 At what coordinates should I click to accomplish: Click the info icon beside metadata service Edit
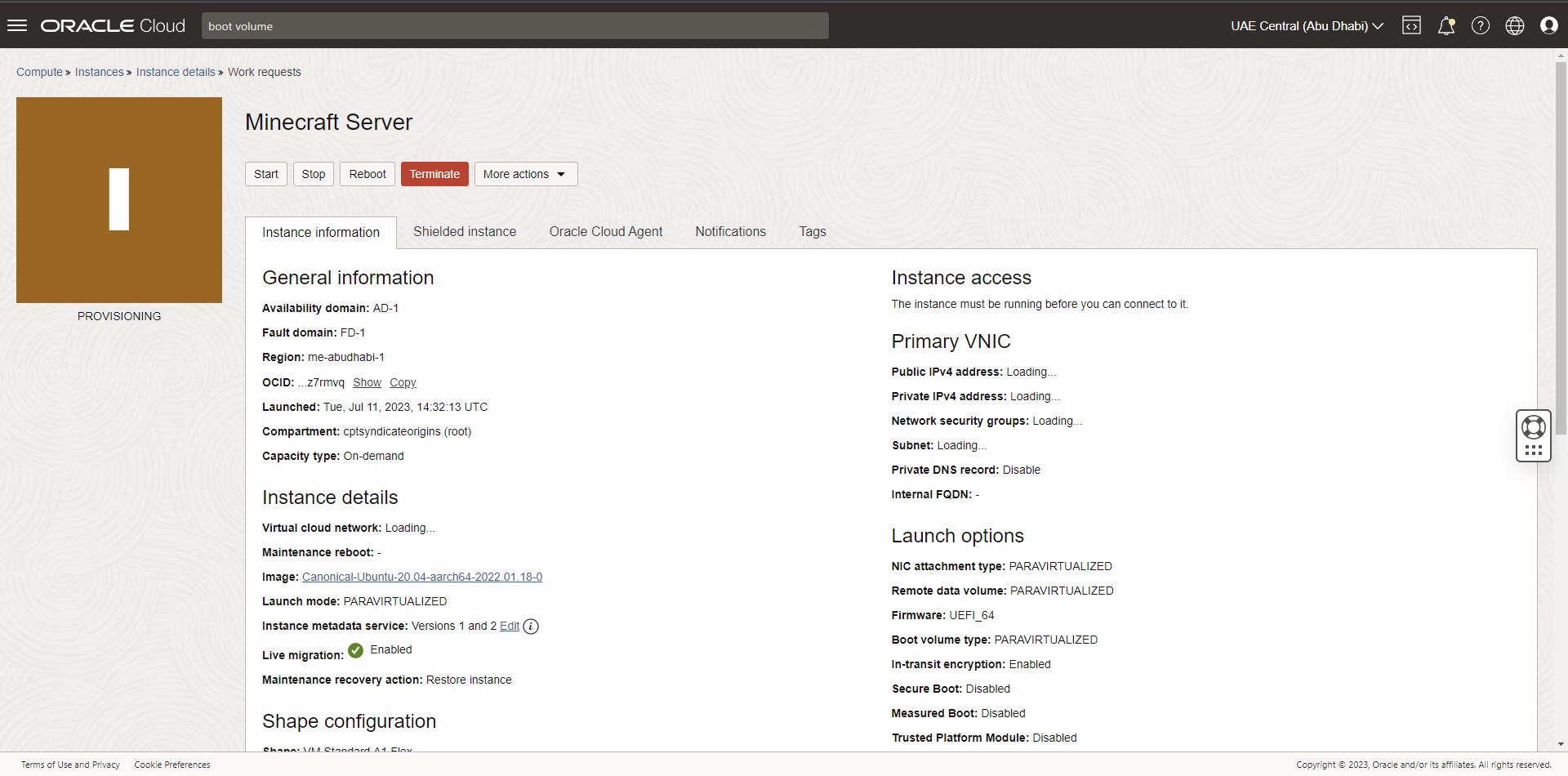(x=530, y=626)
